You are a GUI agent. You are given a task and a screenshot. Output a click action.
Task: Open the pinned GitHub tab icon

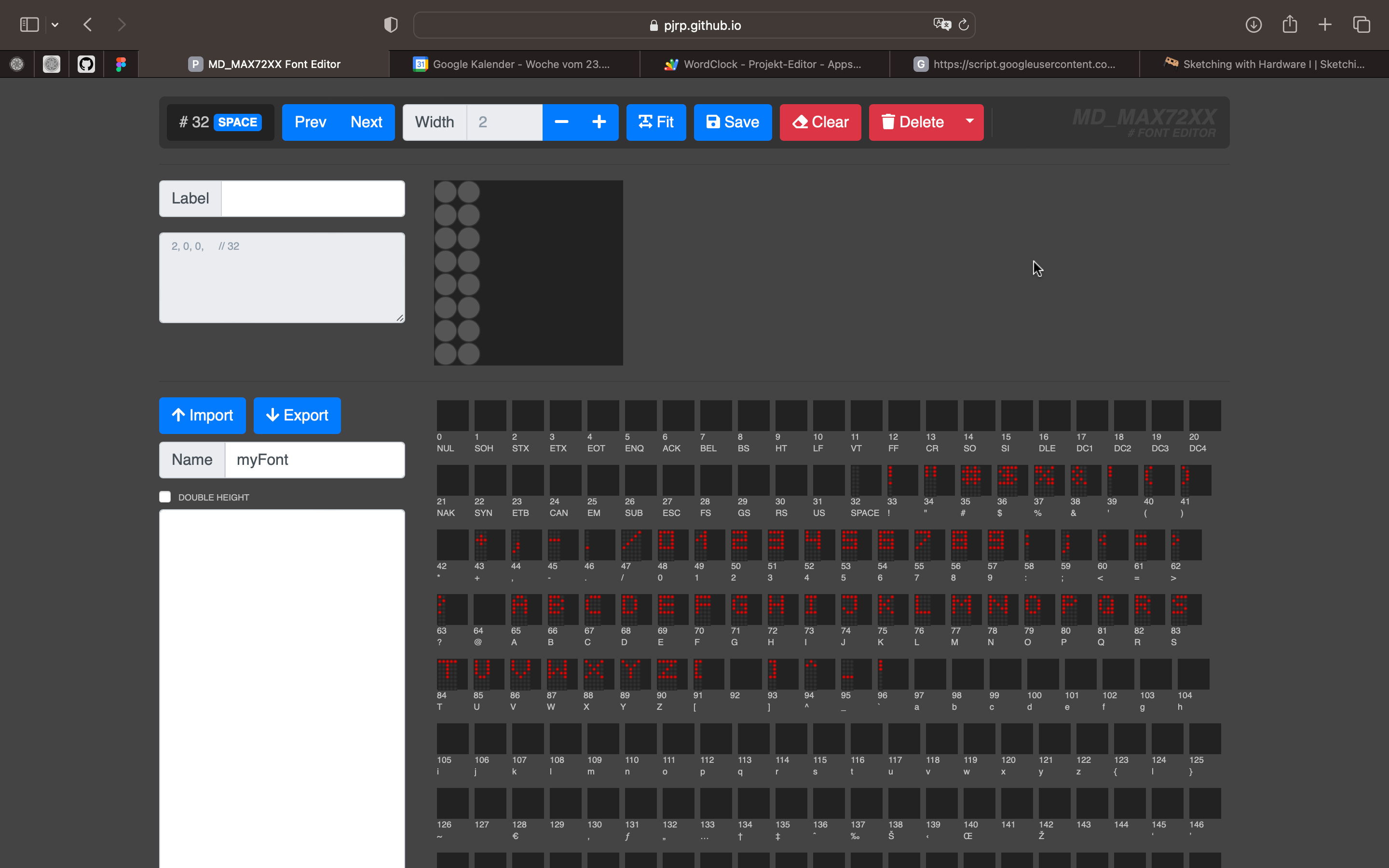point(86,64)
